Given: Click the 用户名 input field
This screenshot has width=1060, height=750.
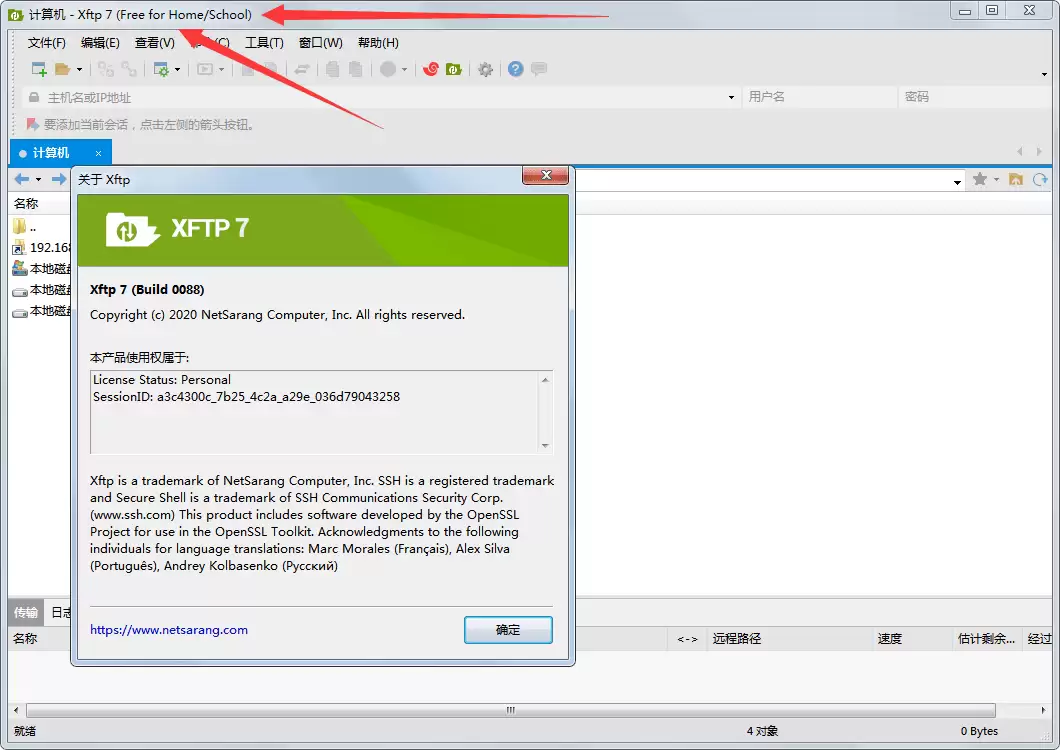Looking at the screenshot, I should point(820,97).
